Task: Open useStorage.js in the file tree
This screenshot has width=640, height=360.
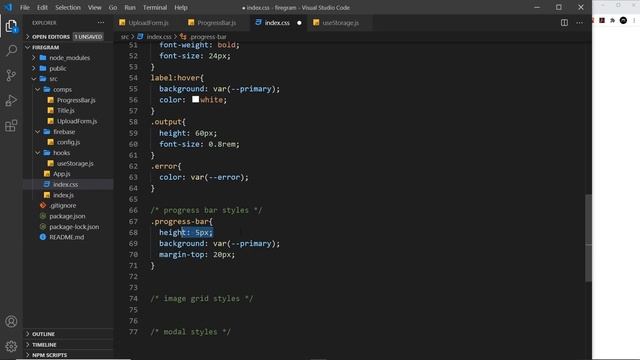Action: coord(75,163)
